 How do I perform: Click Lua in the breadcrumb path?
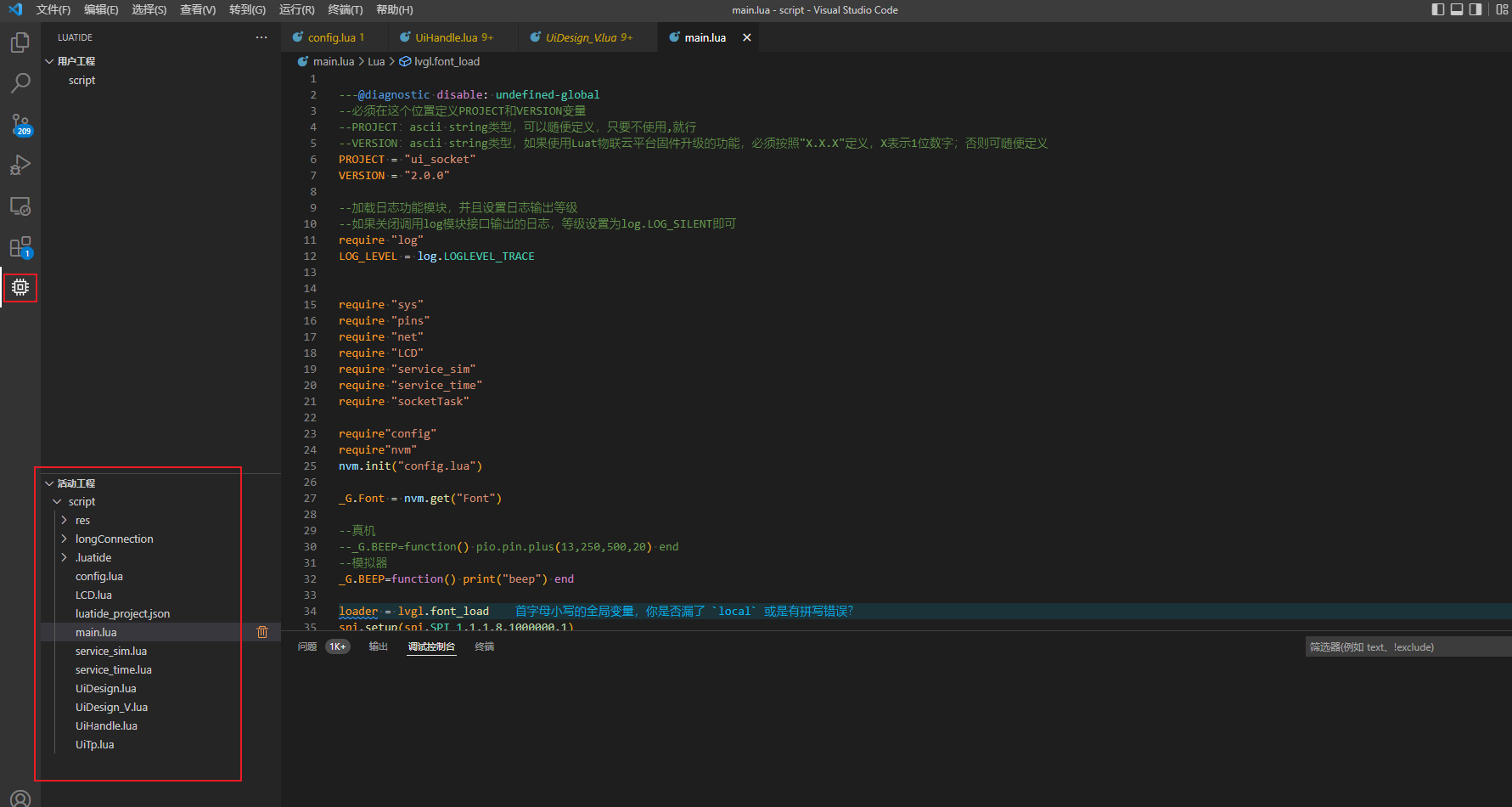[x=376, y=61]
